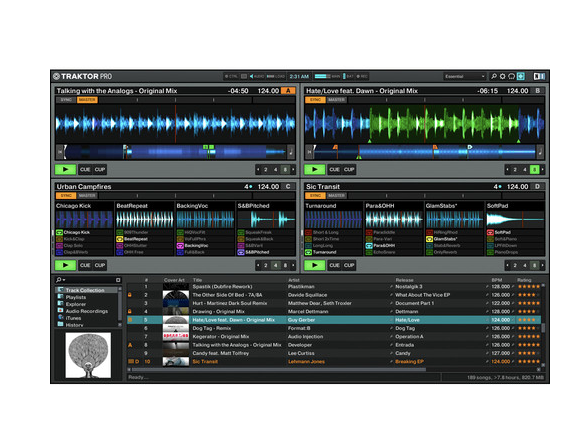Trigger the S&BPitched sample cell icon
The width and height of the screenshot is (580, 441).
pos(241,252)
